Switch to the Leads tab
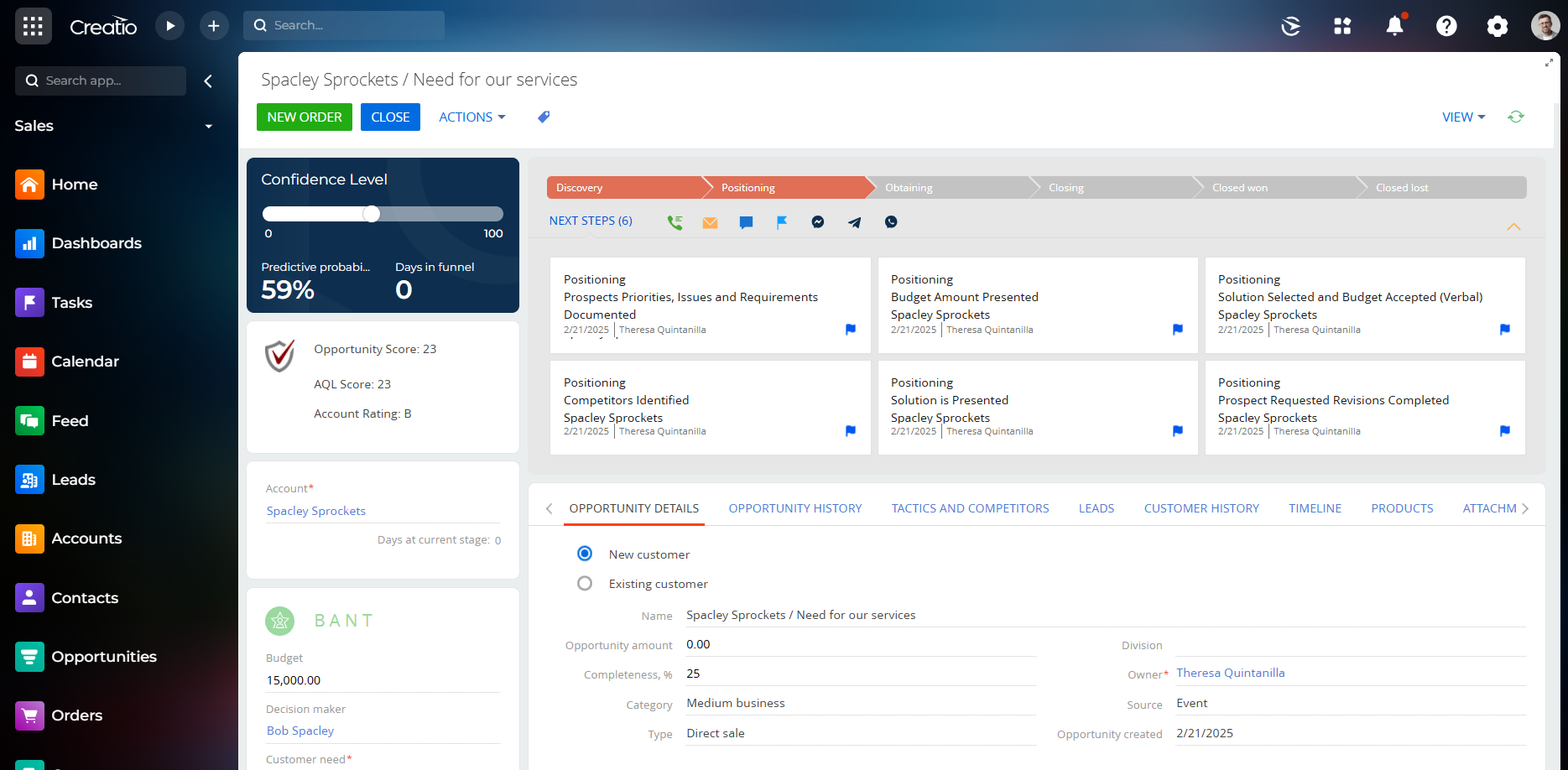This screenshot has height=770, width=1568. point(1097,508)
